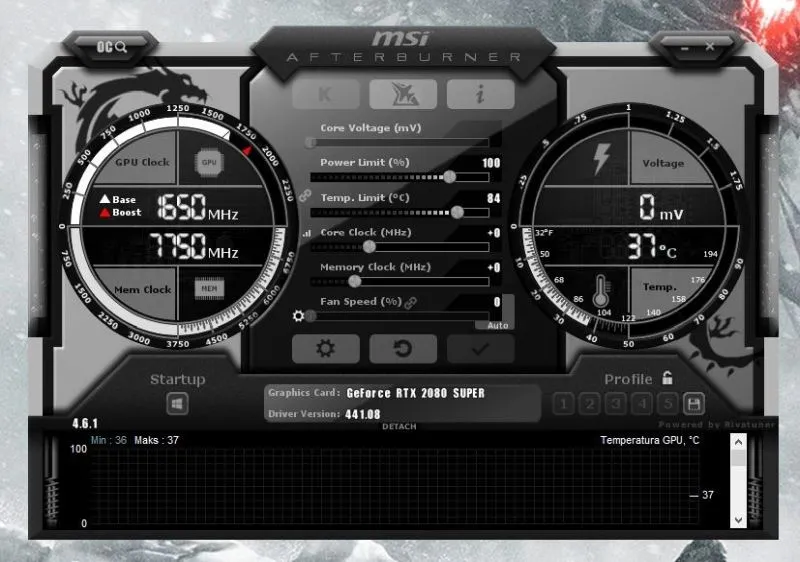The width and height of the screenshot is (800, 562).
Task: Minimize the Afterburner window
Action: pyautogui.click(x=685, y=48)
